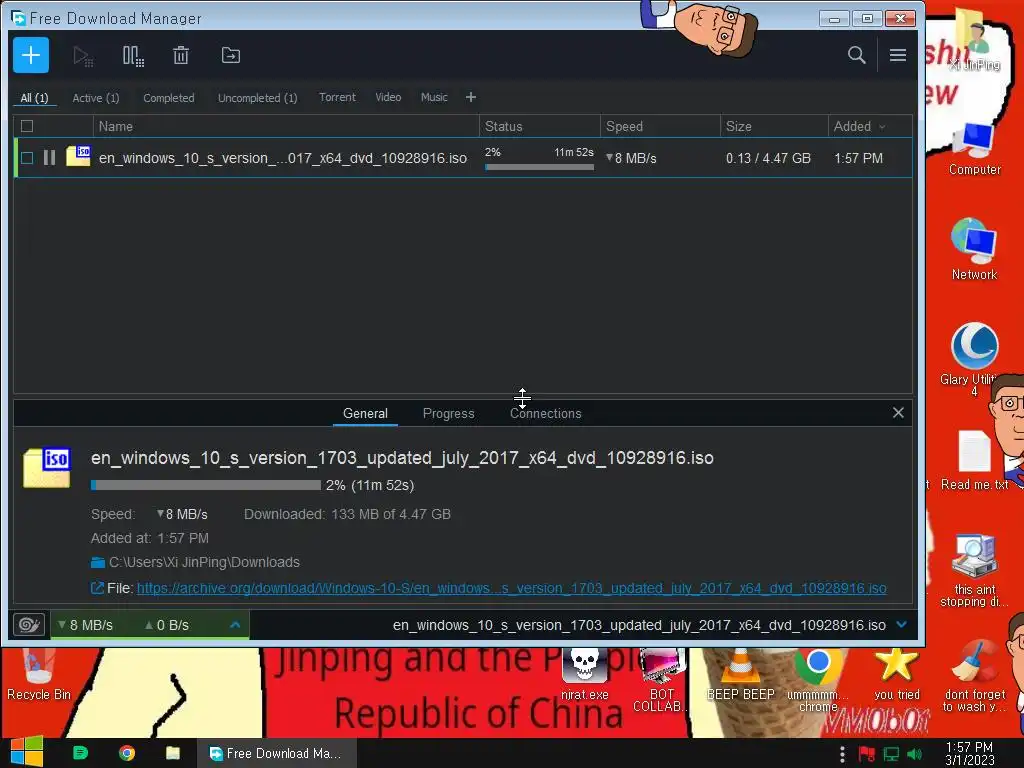Viewport: 1024px width, 768px height.
Task: Select the Connections details tab
Action: point(545,413)
